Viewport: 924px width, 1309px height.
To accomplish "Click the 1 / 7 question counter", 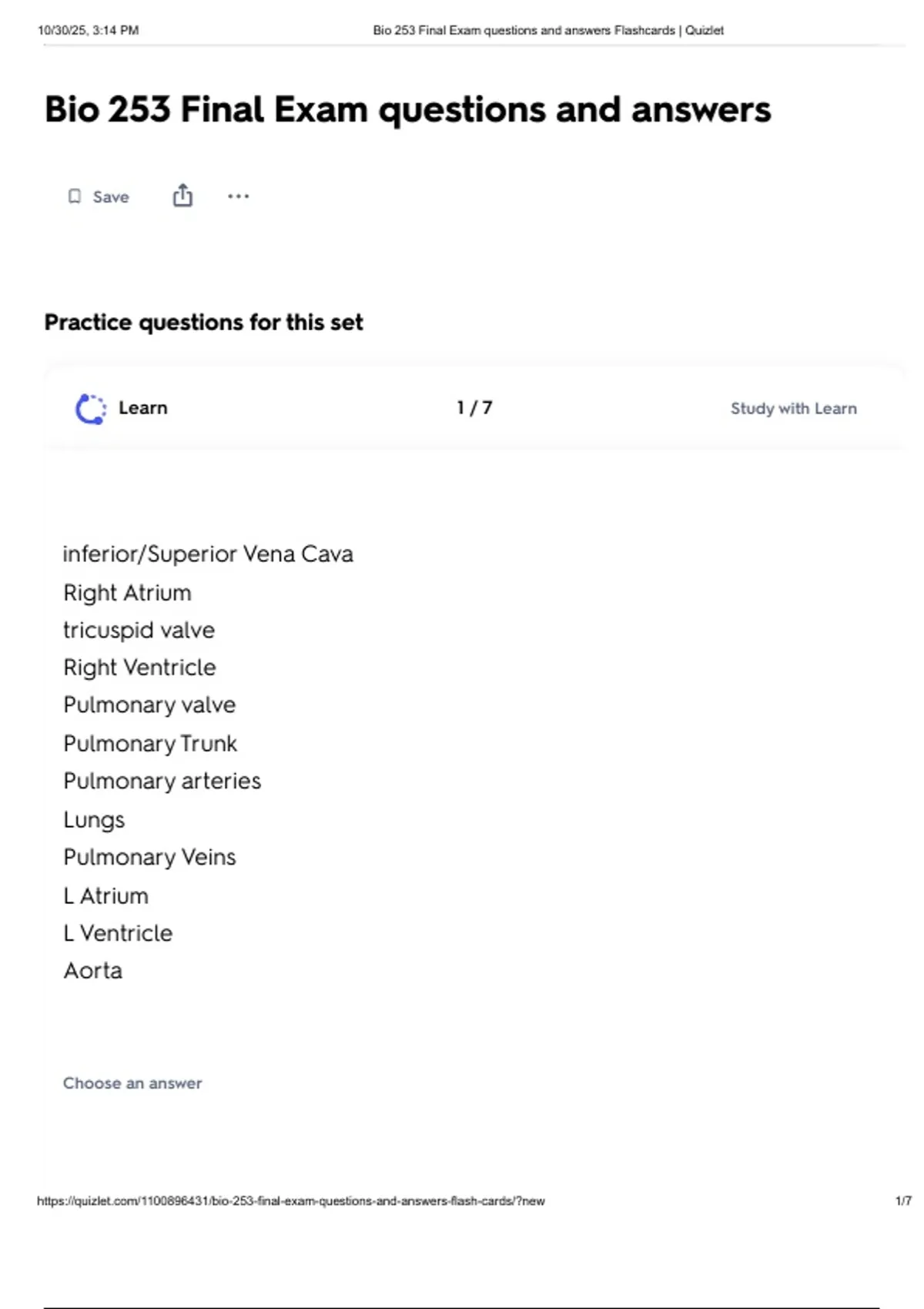I will click(x=474, y=408).
